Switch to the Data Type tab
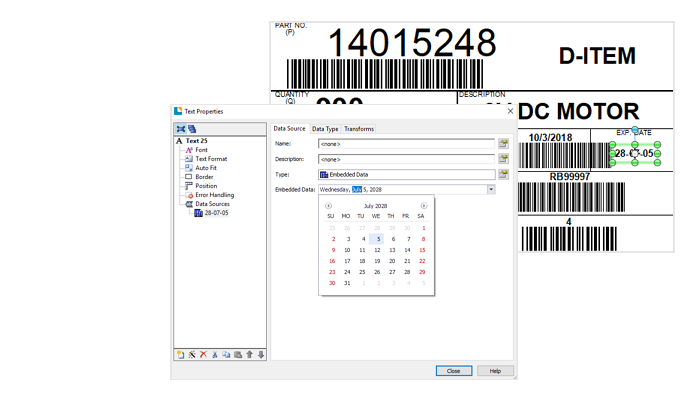The width and height of the screenshot is (700, 400). (325, 129)
